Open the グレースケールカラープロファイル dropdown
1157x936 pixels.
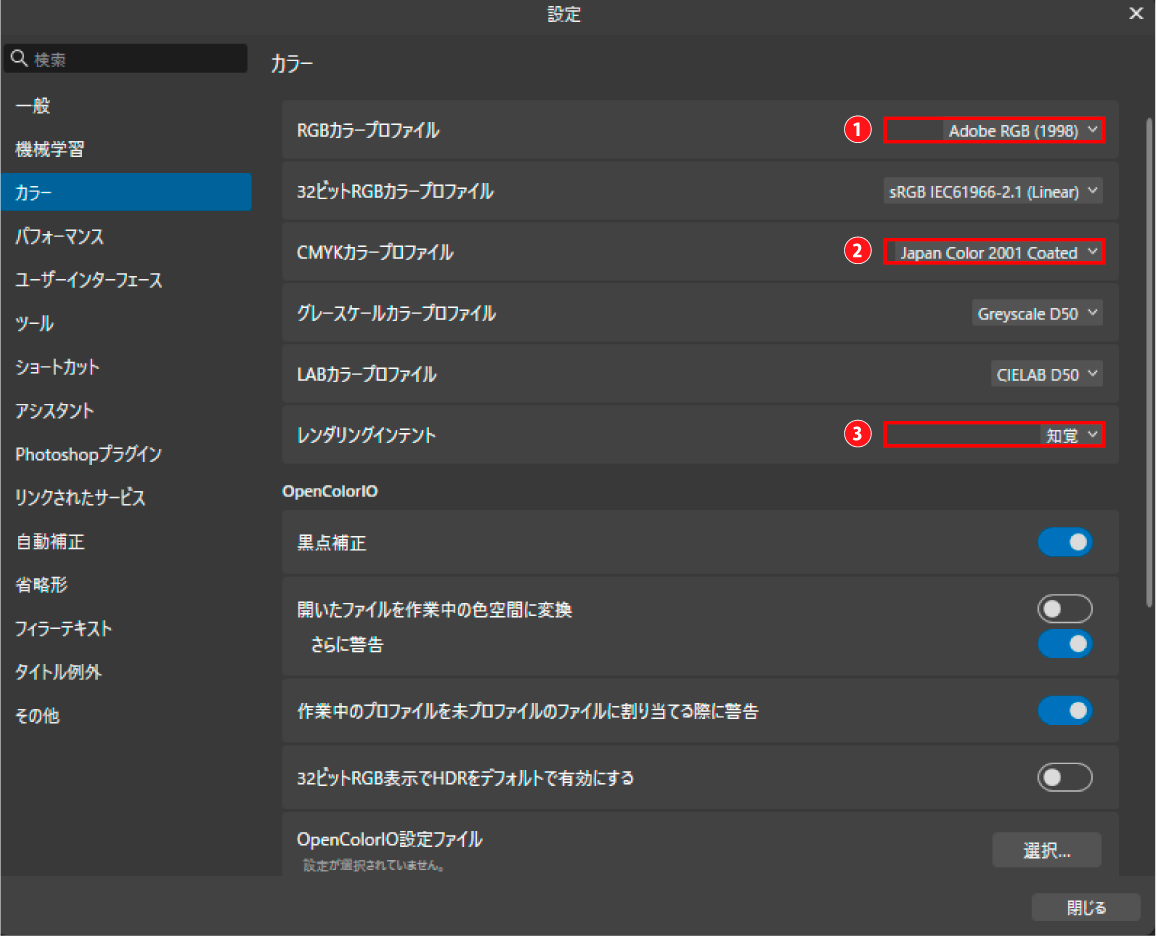1037,314
